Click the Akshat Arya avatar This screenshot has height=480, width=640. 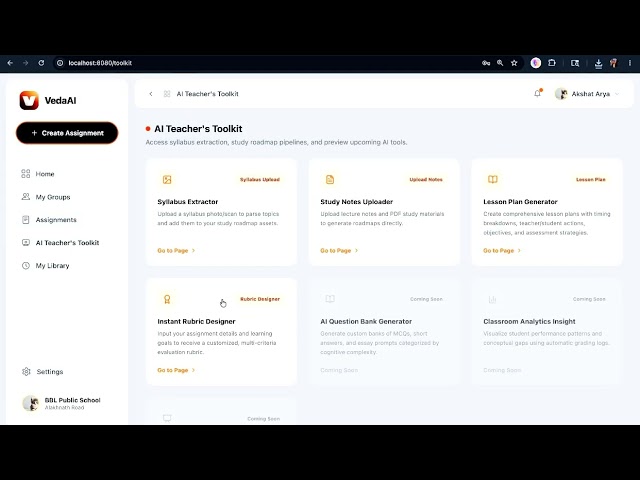[x=561, y=94]
